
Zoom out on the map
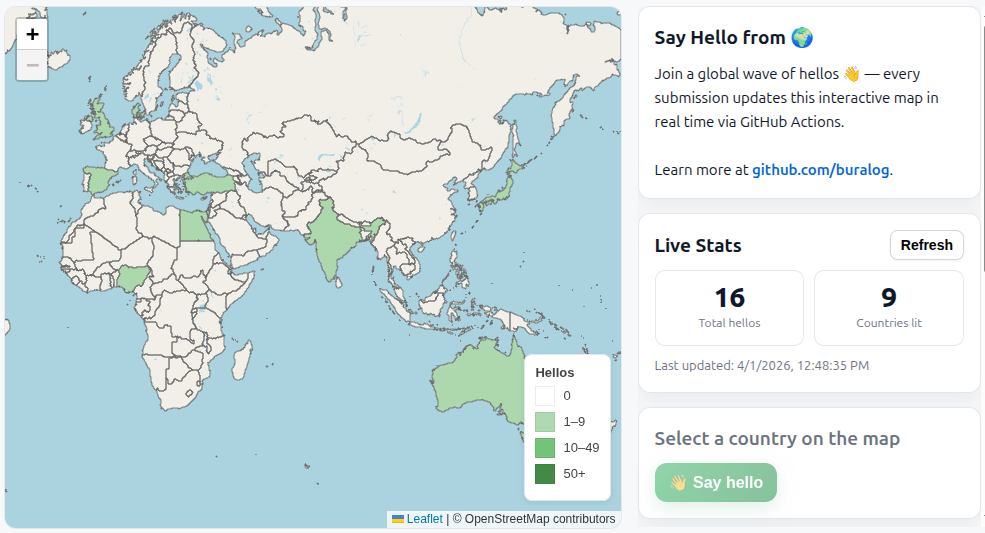click(32, 65)
